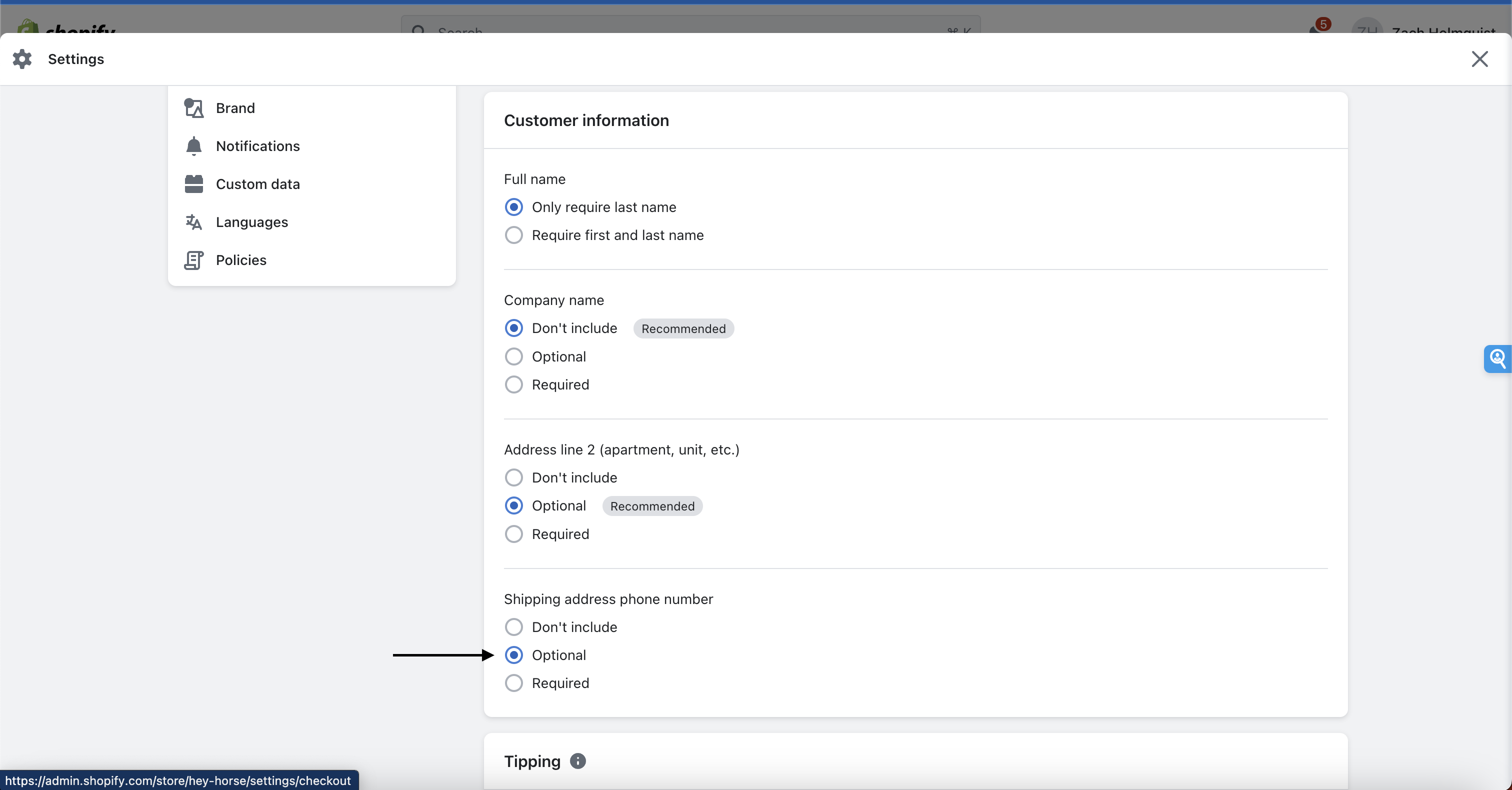This screenshot has width=1512, height=790.
Task: Click the Recommended badge beside Address line 2 Optional
Action: (652, 506)
